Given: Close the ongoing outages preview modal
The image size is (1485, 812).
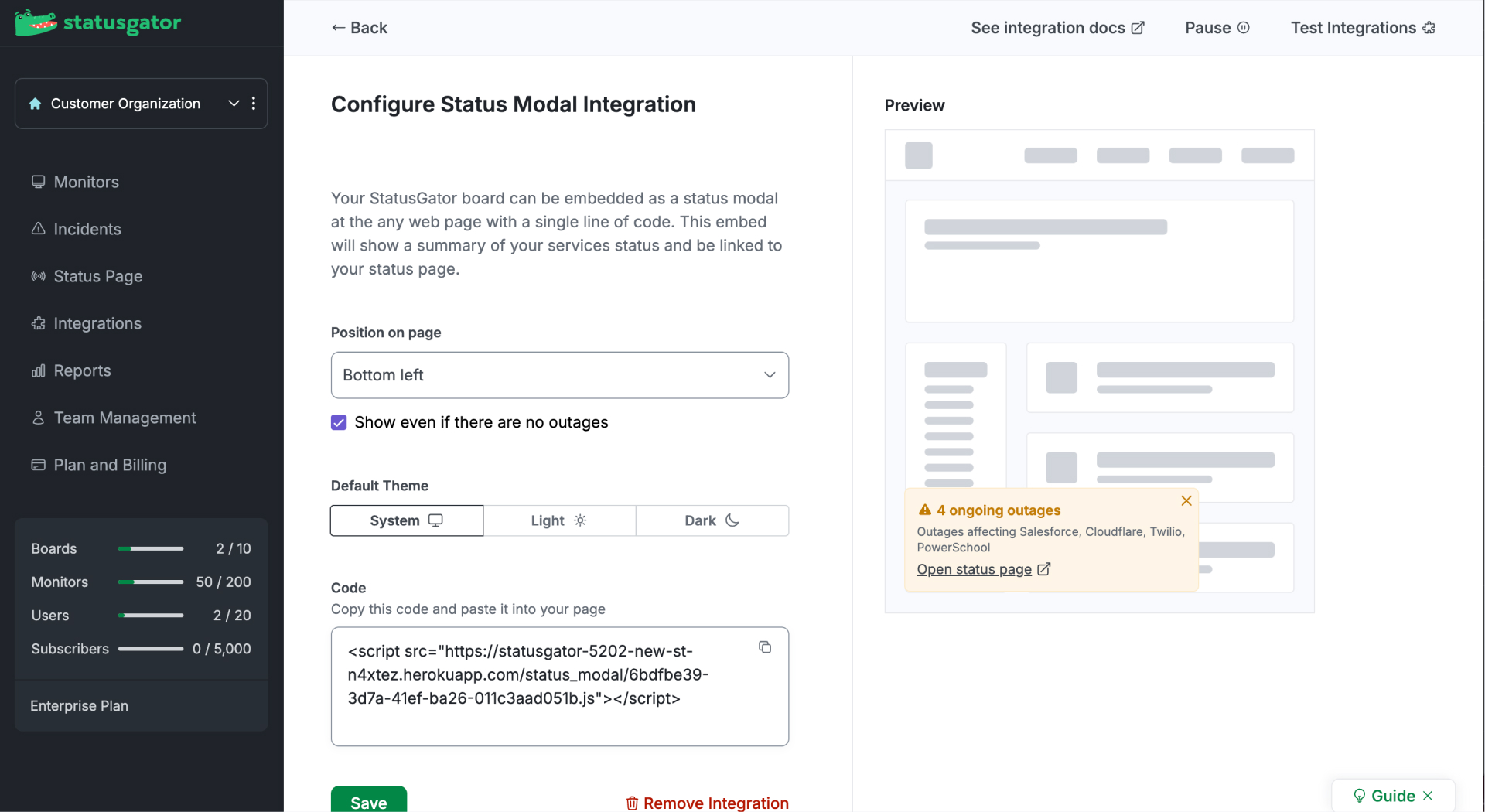Looking at the screenshot, I should [1186, 501].
